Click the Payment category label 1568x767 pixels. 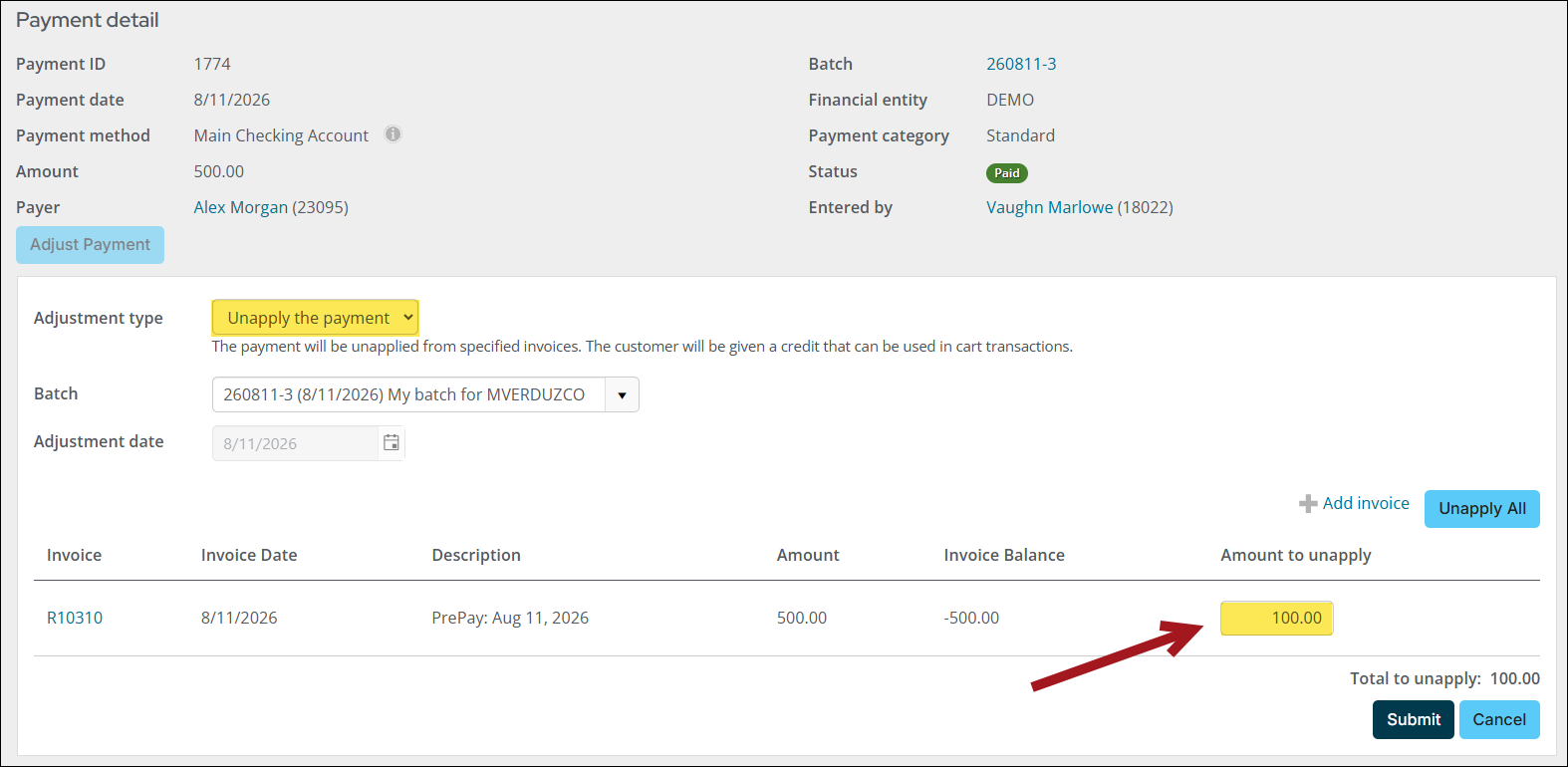879,135
